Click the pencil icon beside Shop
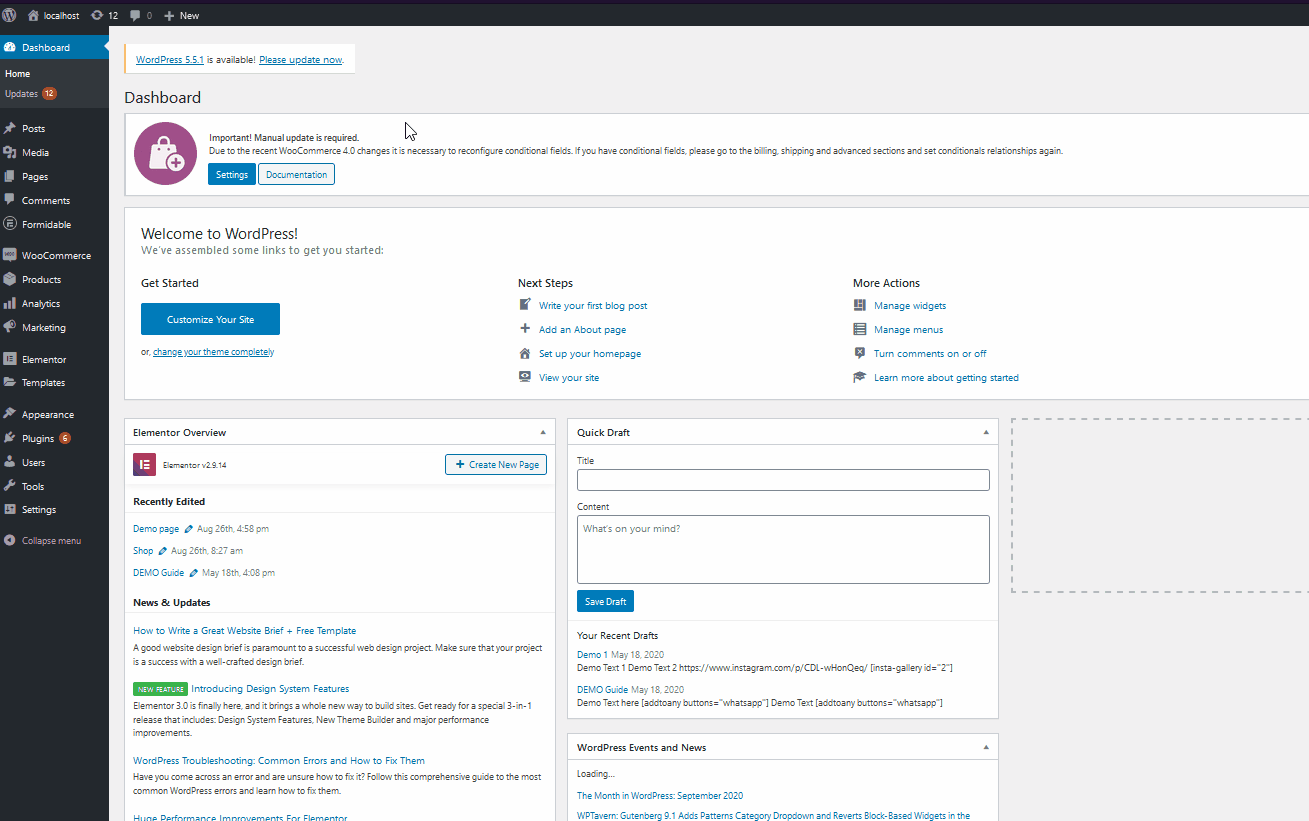Screen dimensions: 1309x821 [x=162, y=551]
